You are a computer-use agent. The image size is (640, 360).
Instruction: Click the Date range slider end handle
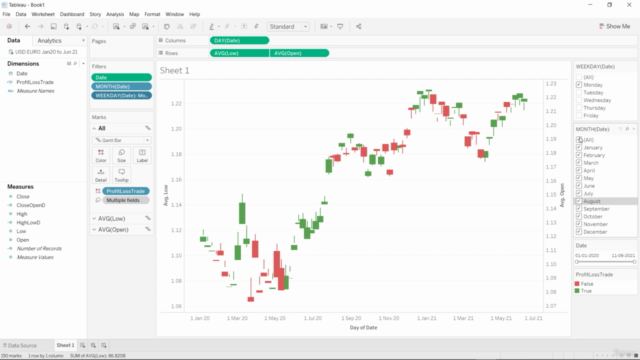(x=634, y=262)
